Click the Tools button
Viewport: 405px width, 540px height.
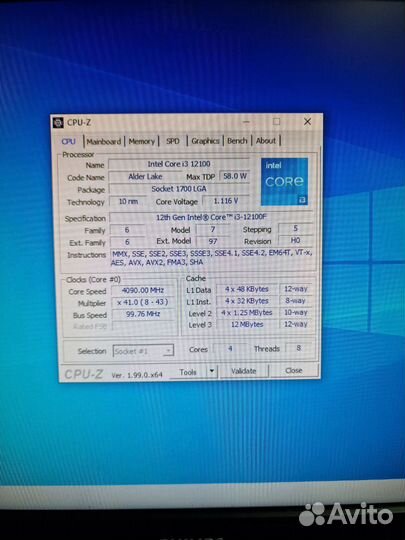point(188,372)
